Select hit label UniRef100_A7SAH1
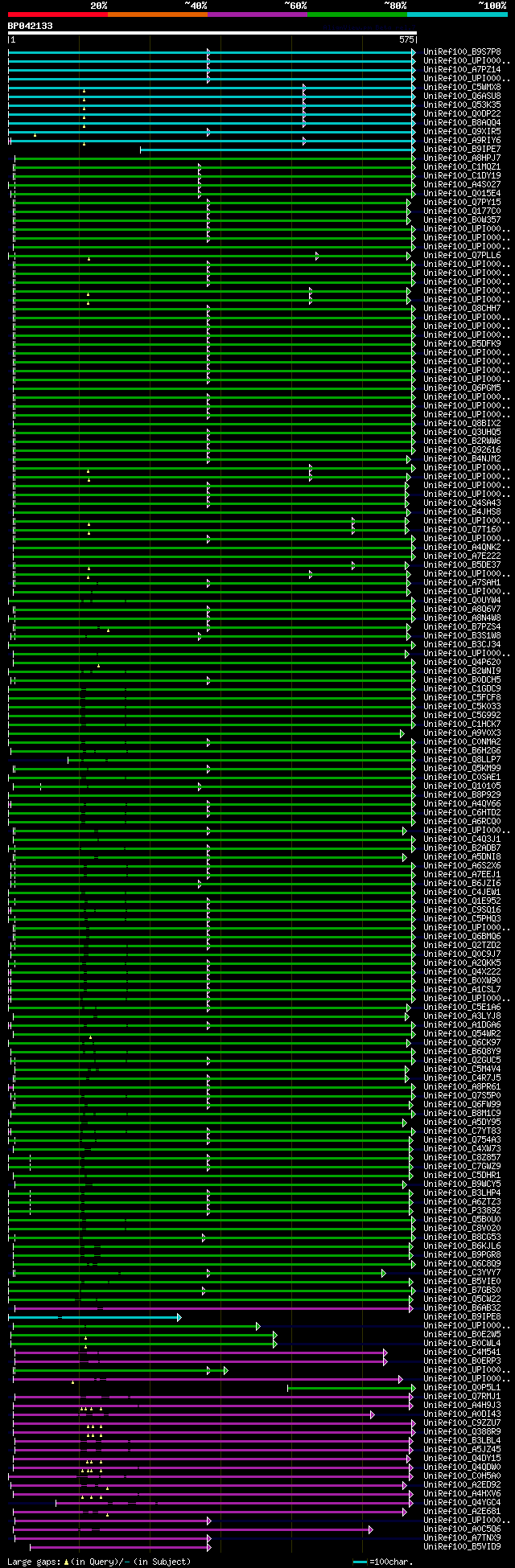Image resolution: width=515 pixels, height=1568 pixels. point(462,583)
